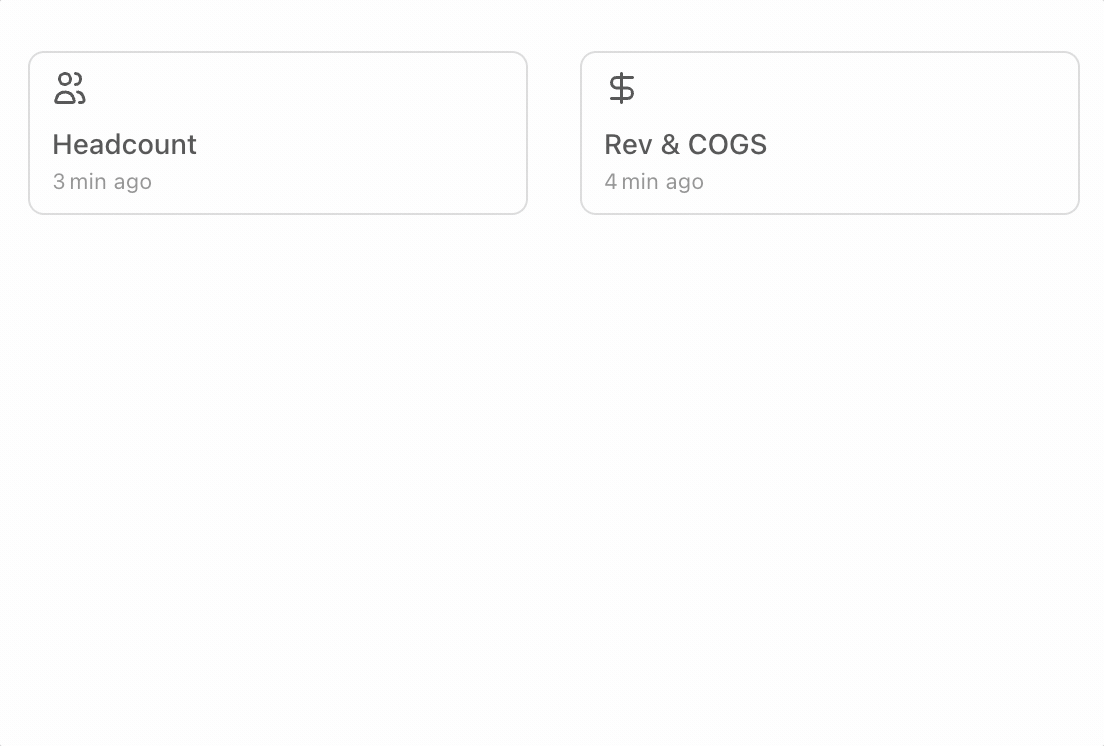This screenshot has width=1104, height=746.
Task: Click the "3 min ago" timestamp
Action: [x=102, y=182]
